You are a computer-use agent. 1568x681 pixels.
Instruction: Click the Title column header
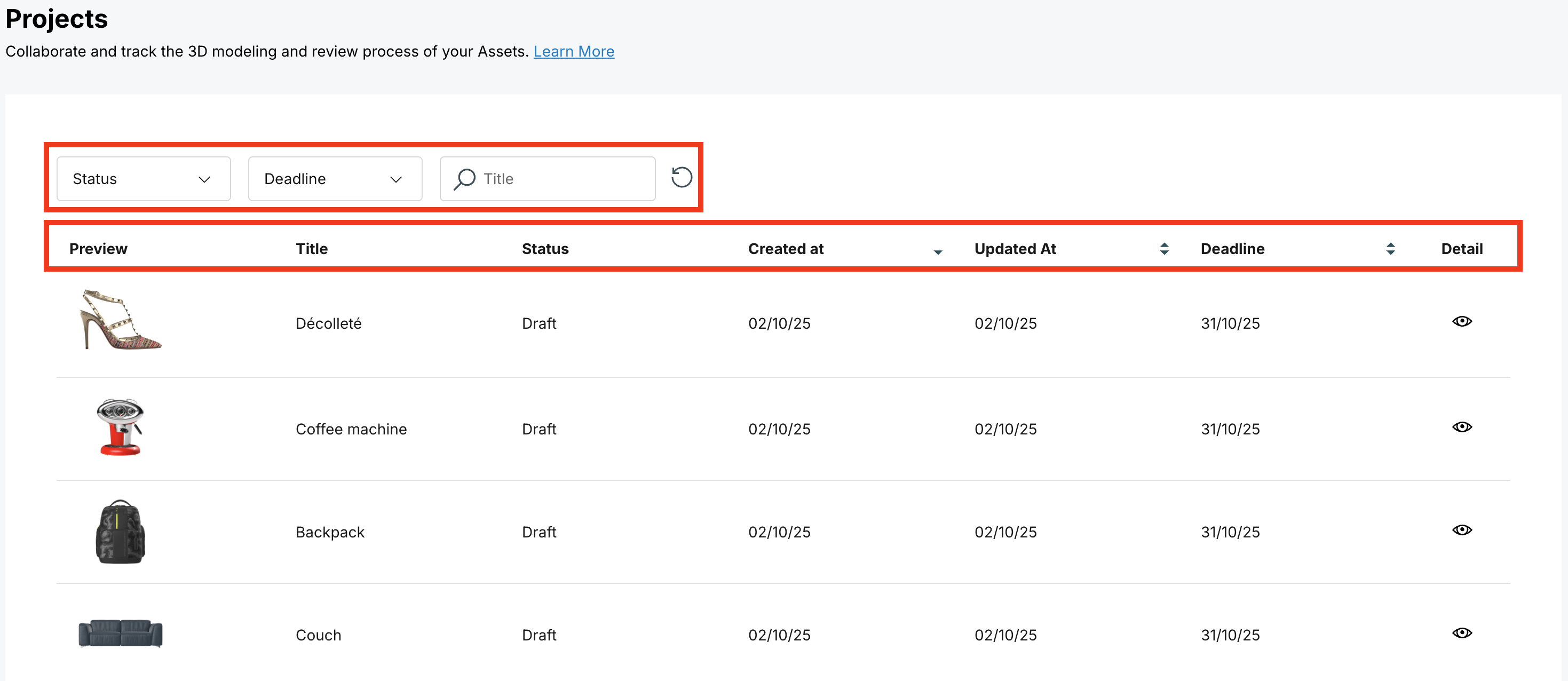(312, 249)
